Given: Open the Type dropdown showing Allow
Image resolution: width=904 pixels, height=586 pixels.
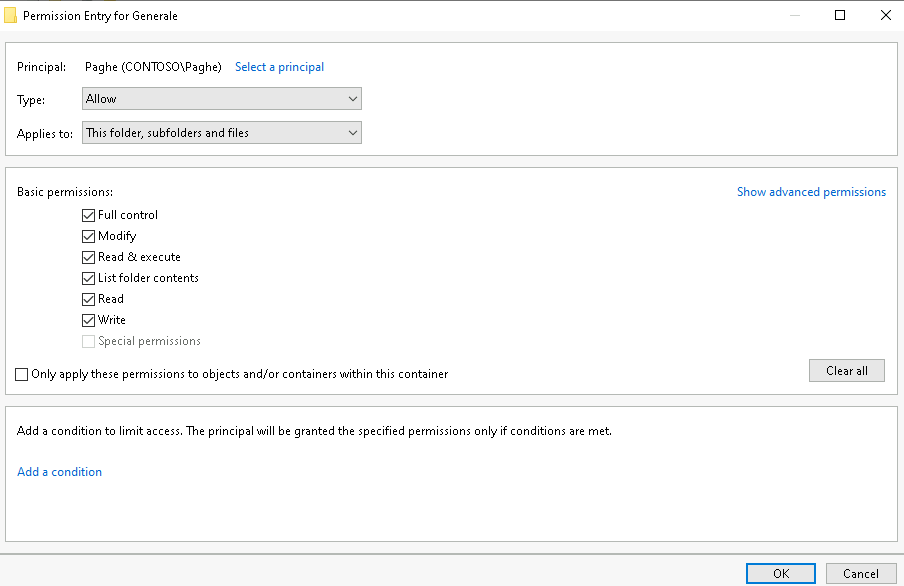Looking at the screenshot, I should click(222, 99).
